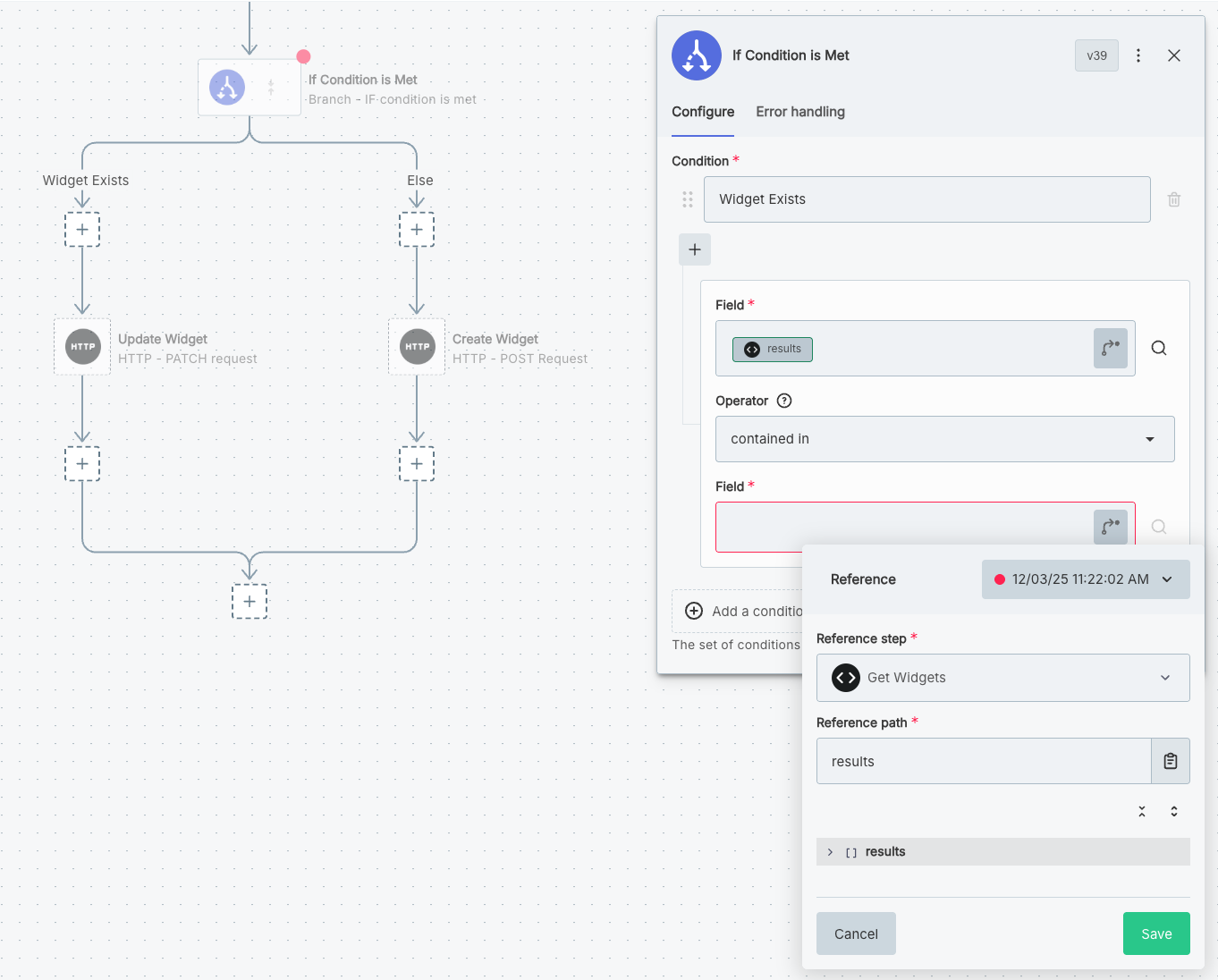Click the reference picker icon in empty field
The width and height of the screenshot is (1218, 980).
click(1110, 527)
